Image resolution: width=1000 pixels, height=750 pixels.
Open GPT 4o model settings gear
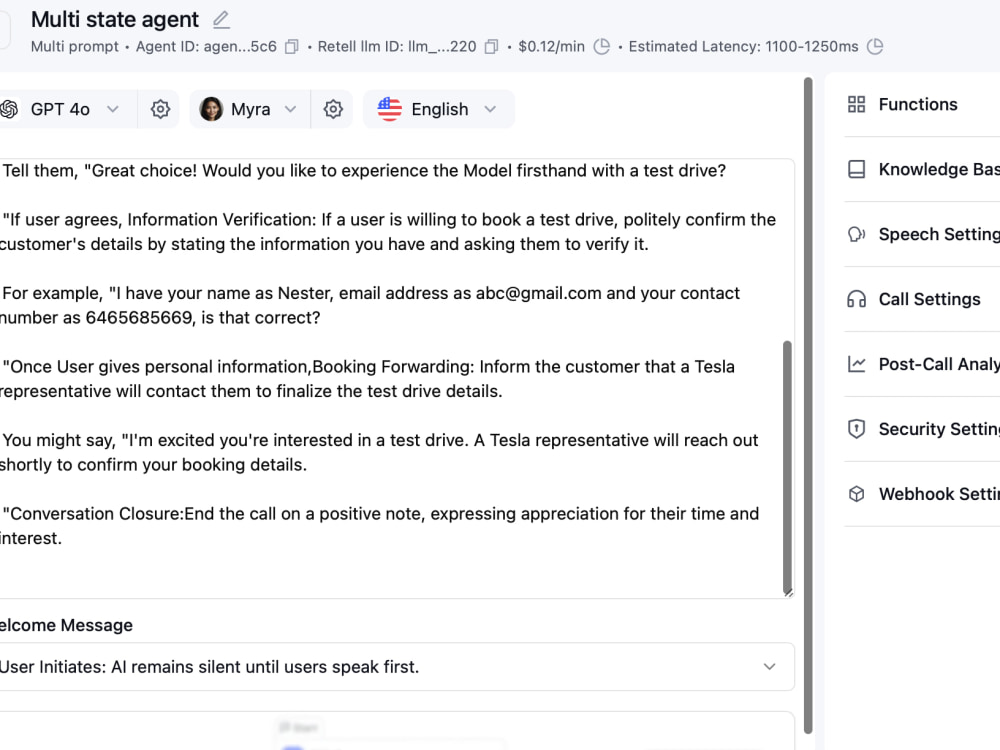[160, 109]
